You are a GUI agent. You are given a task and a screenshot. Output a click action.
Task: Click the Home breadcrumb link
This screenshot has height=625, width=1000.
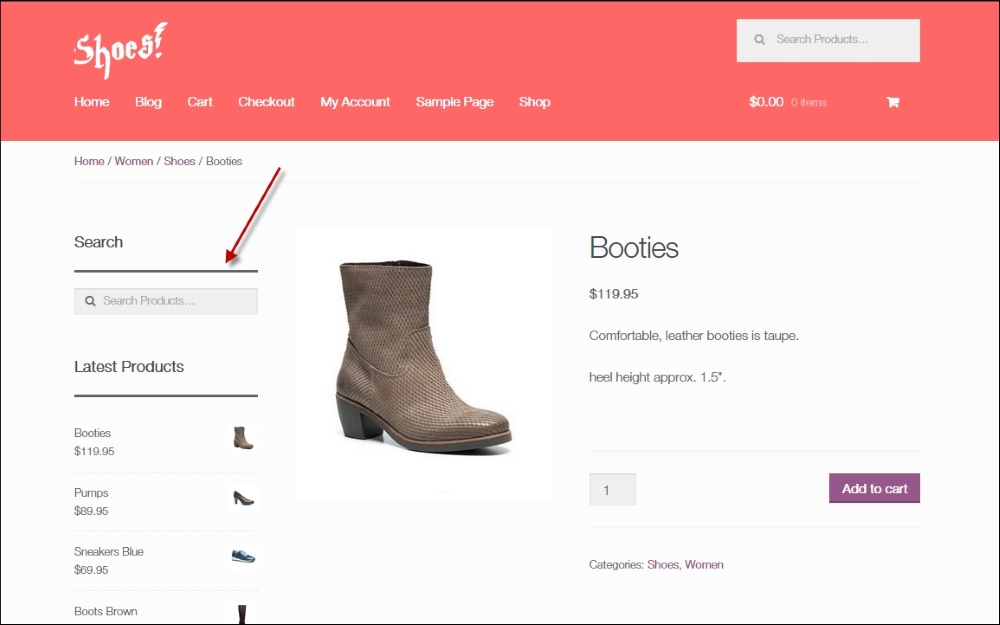(x=89, y=161)
